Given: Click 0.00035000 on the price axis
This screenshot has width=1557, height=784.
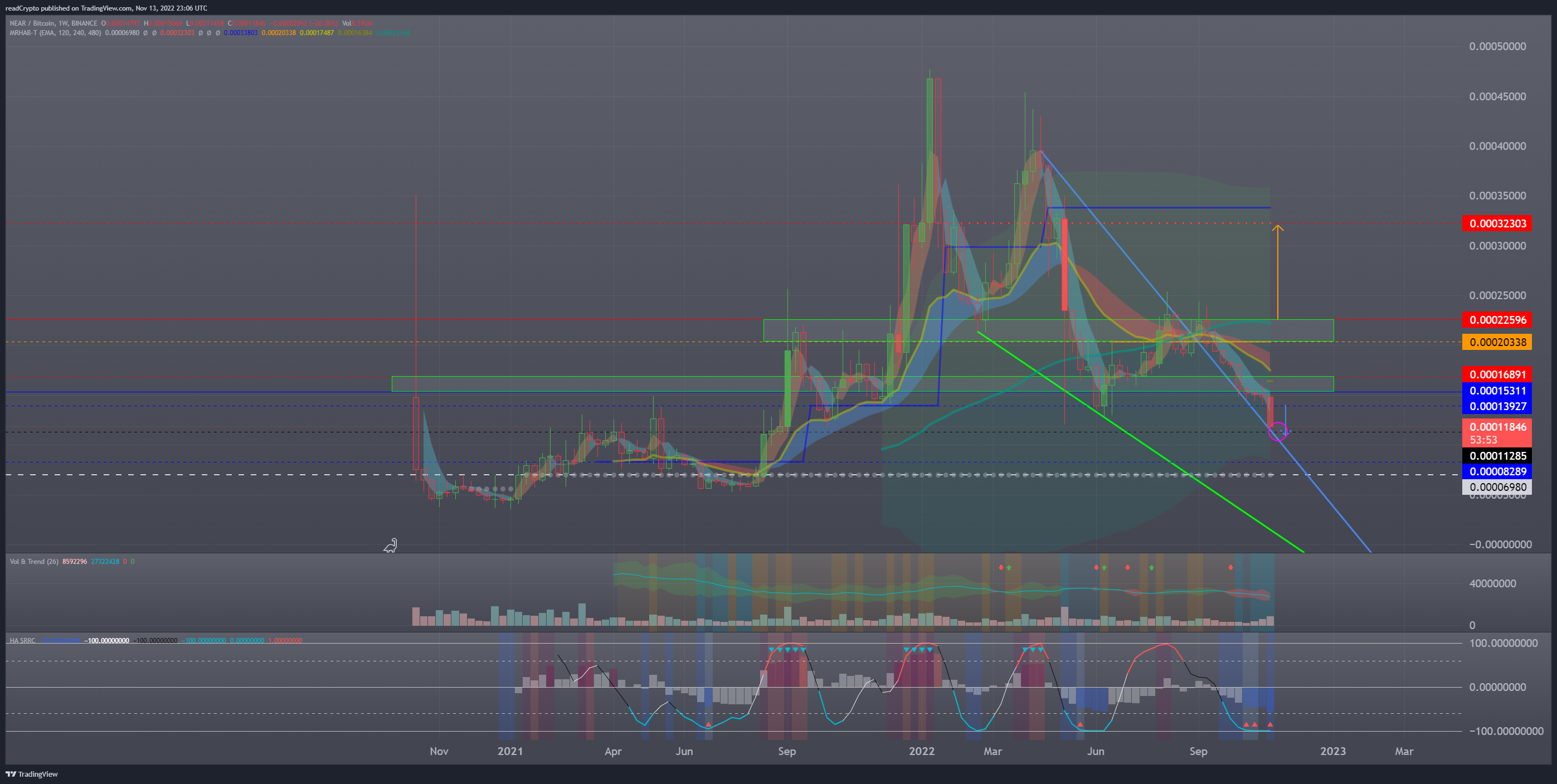Looking at the screenshot, I should click(x=1497, y=196).
